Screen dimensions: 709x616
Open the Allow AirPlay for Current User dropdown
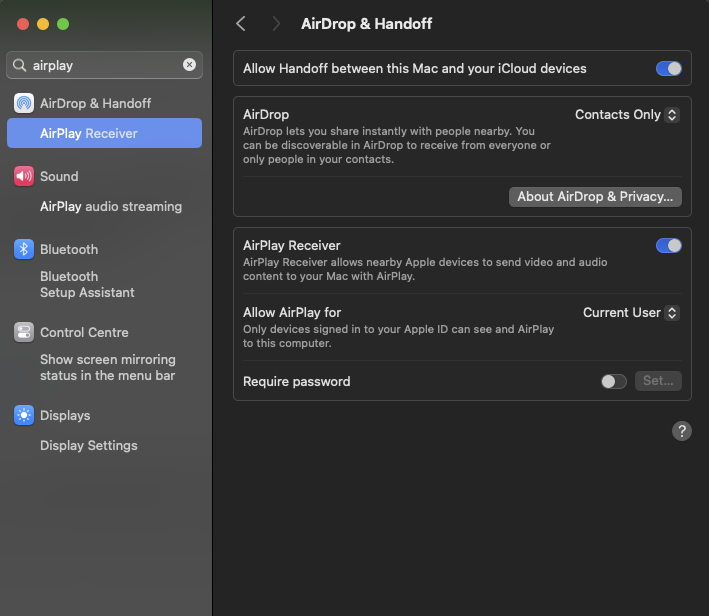631,313
